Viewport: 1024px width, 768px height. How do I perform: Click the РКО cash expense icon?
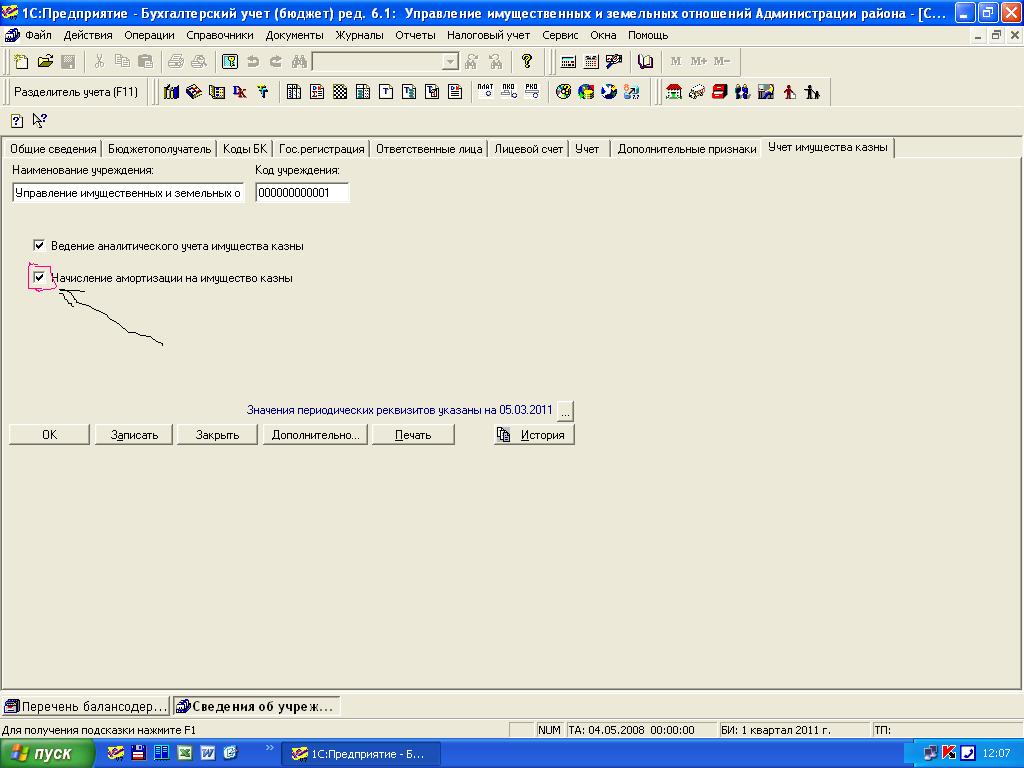coord(531,92)
